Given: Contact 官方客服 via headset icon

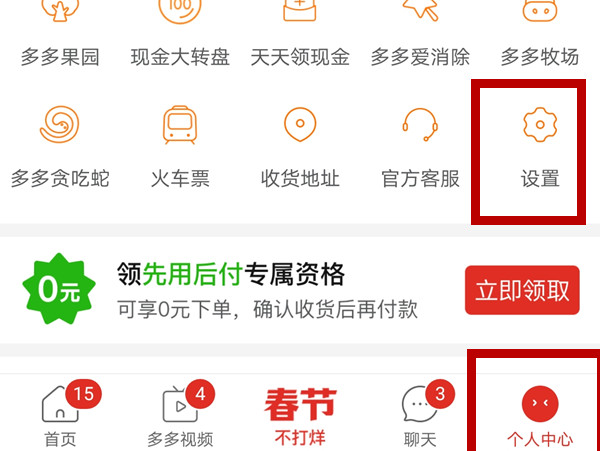Looking at the screenshot, I should pos(420,124).
